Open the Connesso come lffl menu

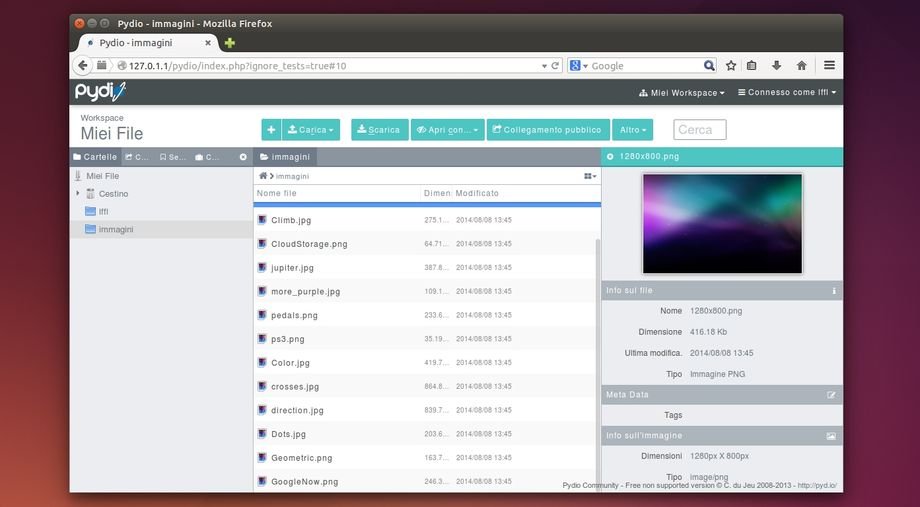(786, 93)
